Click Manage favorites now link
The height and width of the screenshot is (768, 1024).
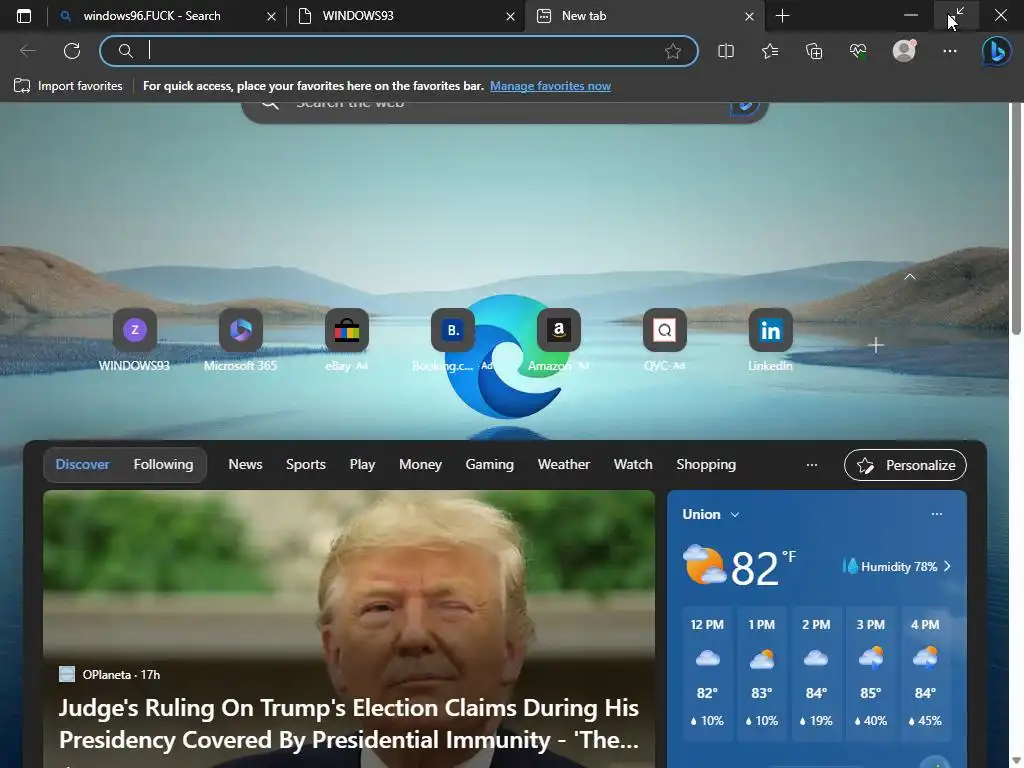click(x=550, y=86)
